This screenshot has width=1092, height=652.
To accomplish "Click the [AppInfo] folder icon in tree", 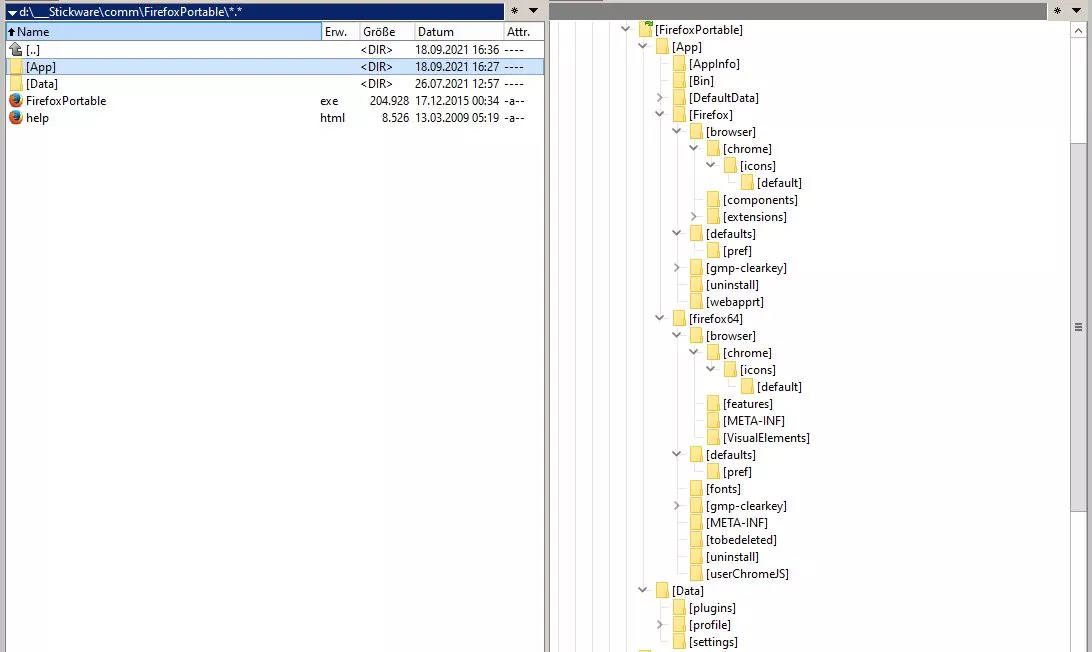I will (x=679, y=63).
